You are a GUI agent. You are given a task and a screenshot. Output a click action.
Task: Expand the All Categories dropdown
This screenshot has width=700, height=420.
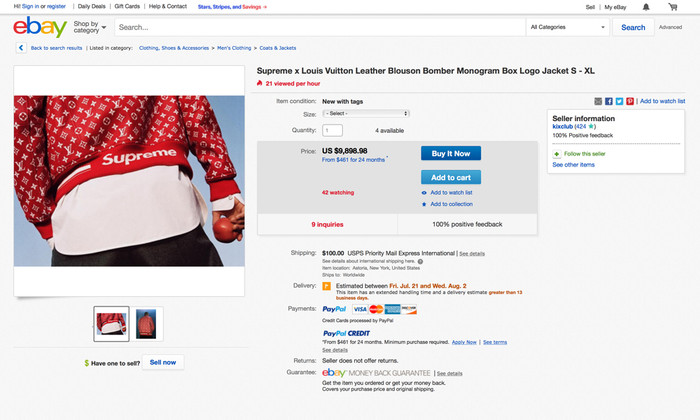tap(567, 27)
